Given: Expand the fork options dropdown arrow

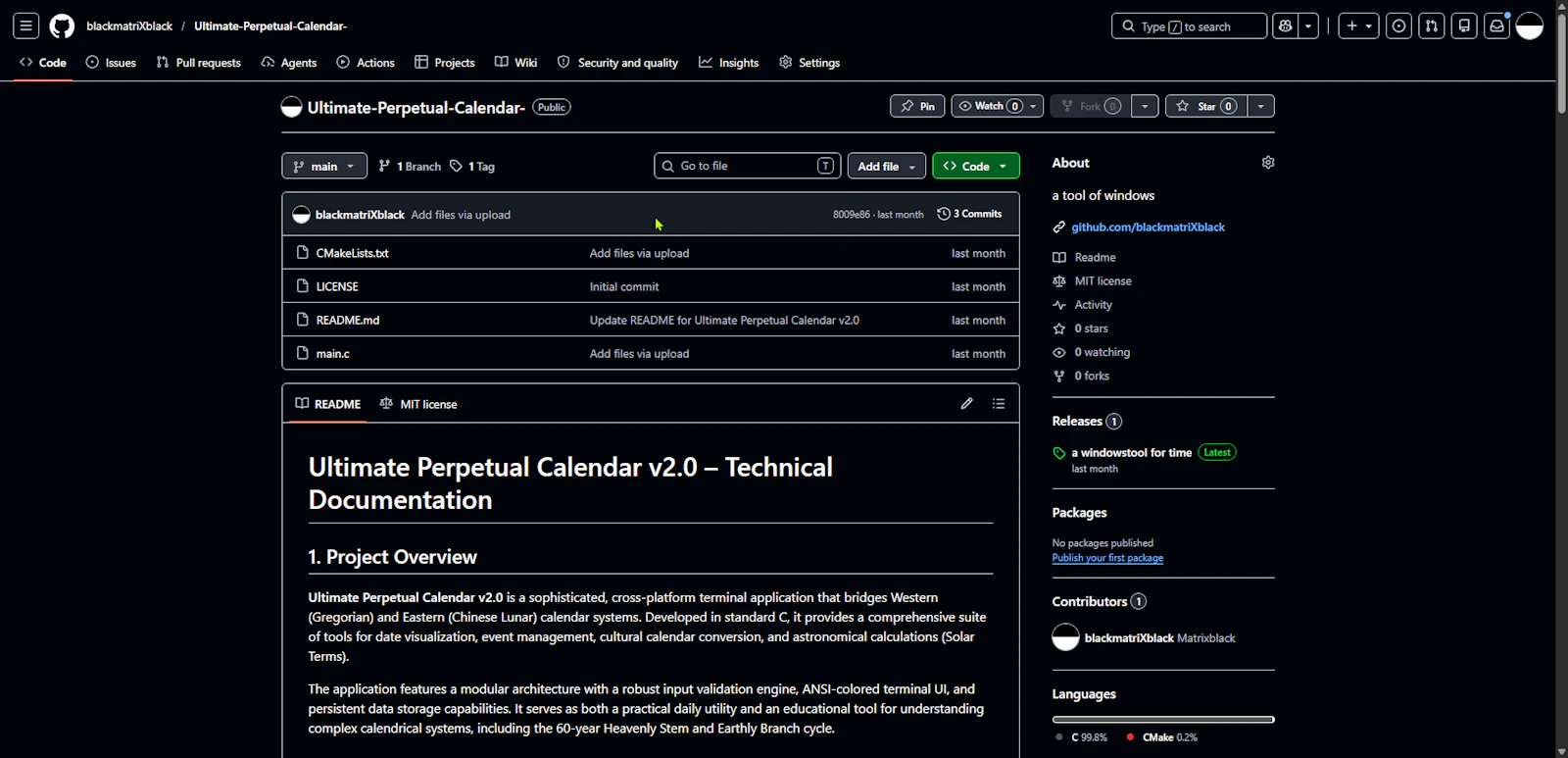Looking at the screenshot, I should [1145, 106].
